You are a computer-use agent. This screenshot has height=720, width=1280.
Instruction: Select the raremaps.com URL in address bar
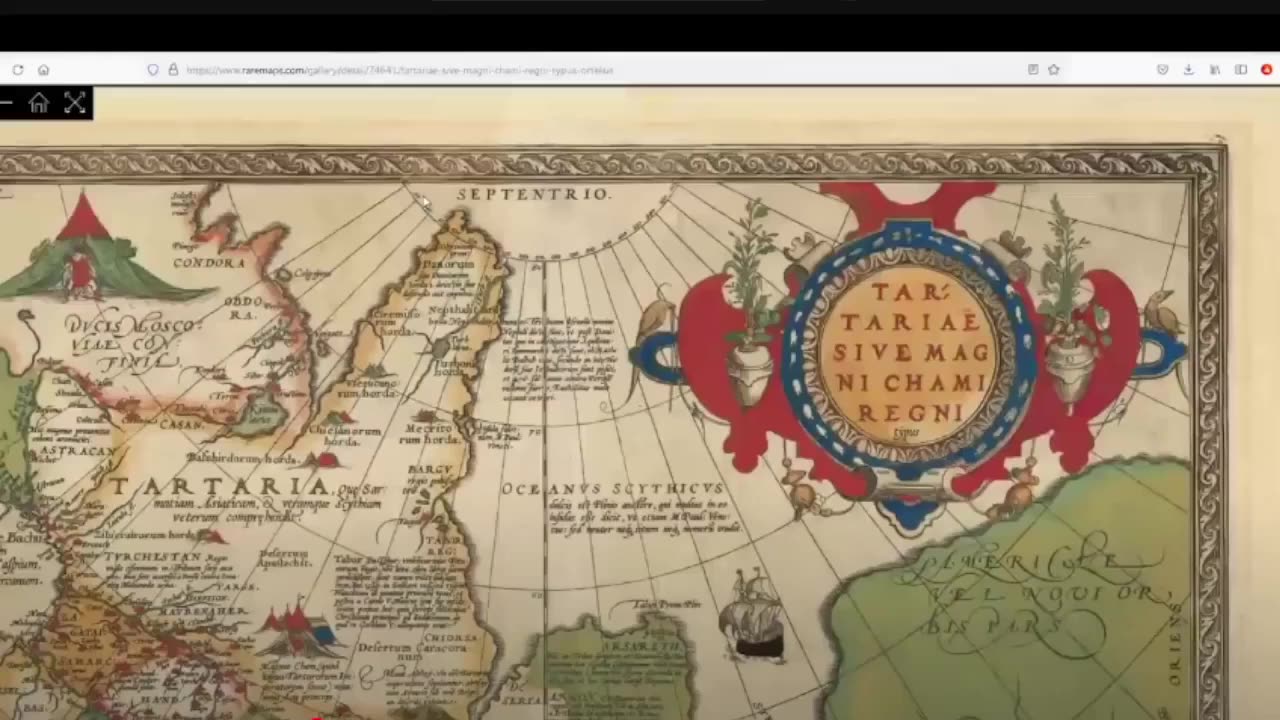(x=399, y=70)
